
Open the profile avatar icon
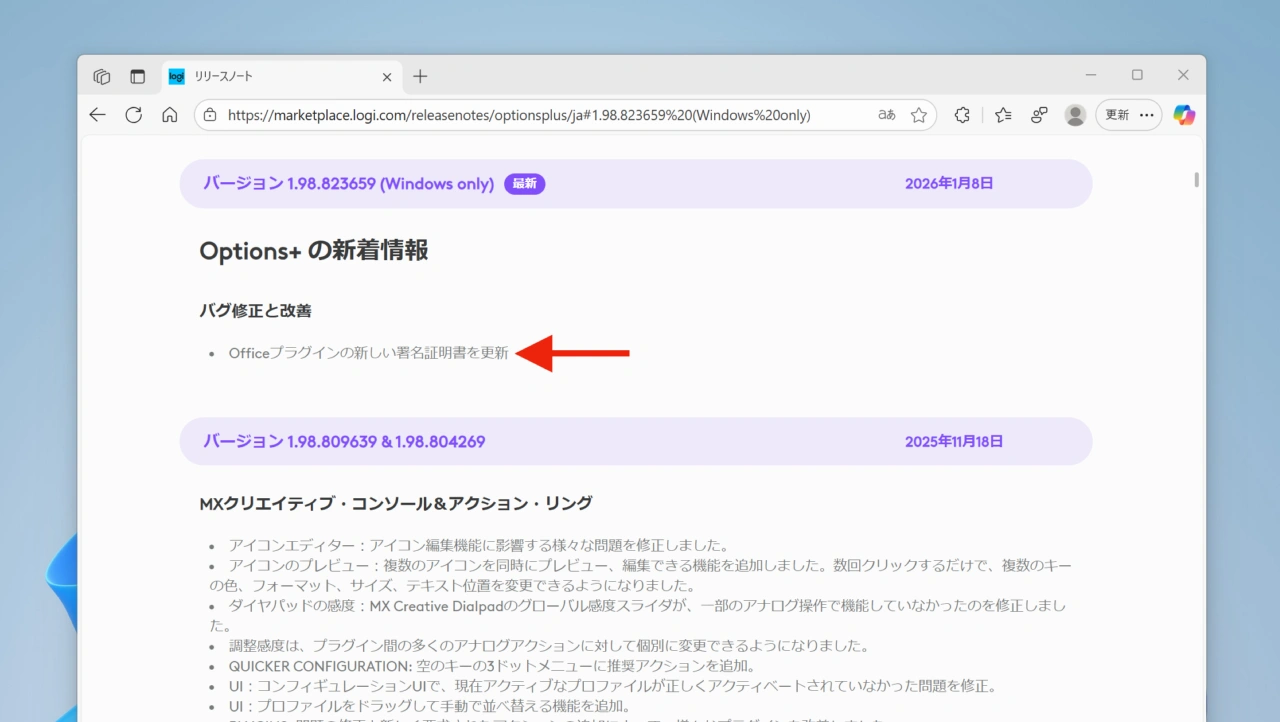pos(1075,115)
